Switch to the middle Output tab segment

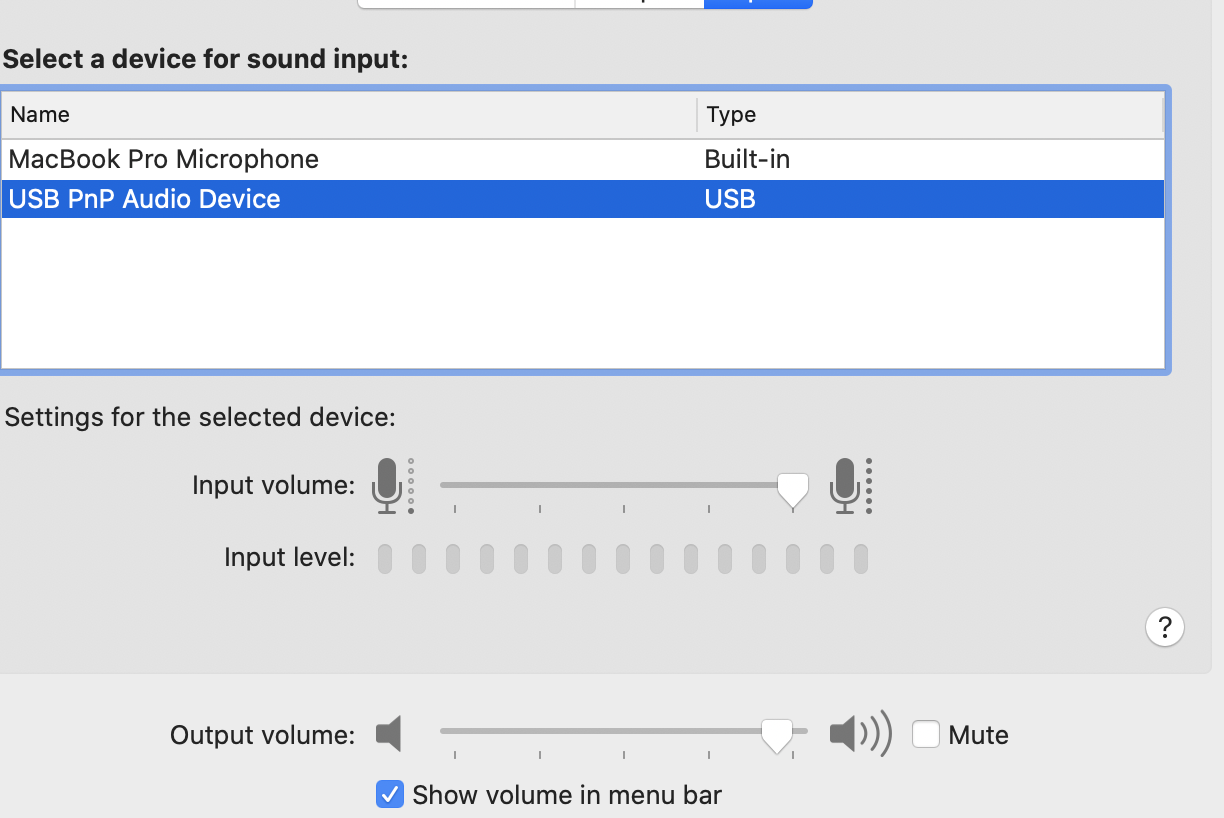click(640, 3)
